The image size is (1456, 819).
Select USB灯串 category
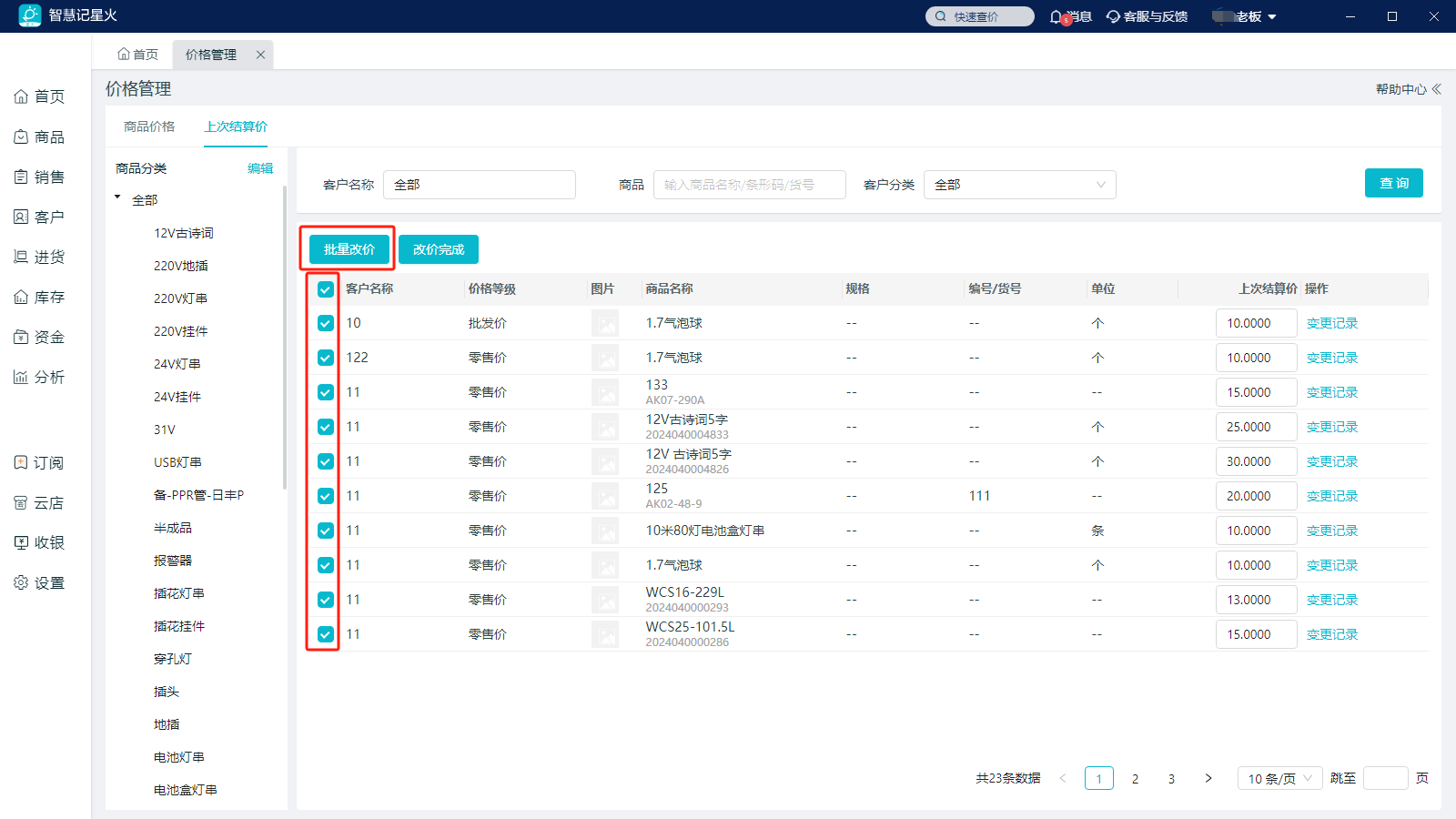(x=177, y=462)
